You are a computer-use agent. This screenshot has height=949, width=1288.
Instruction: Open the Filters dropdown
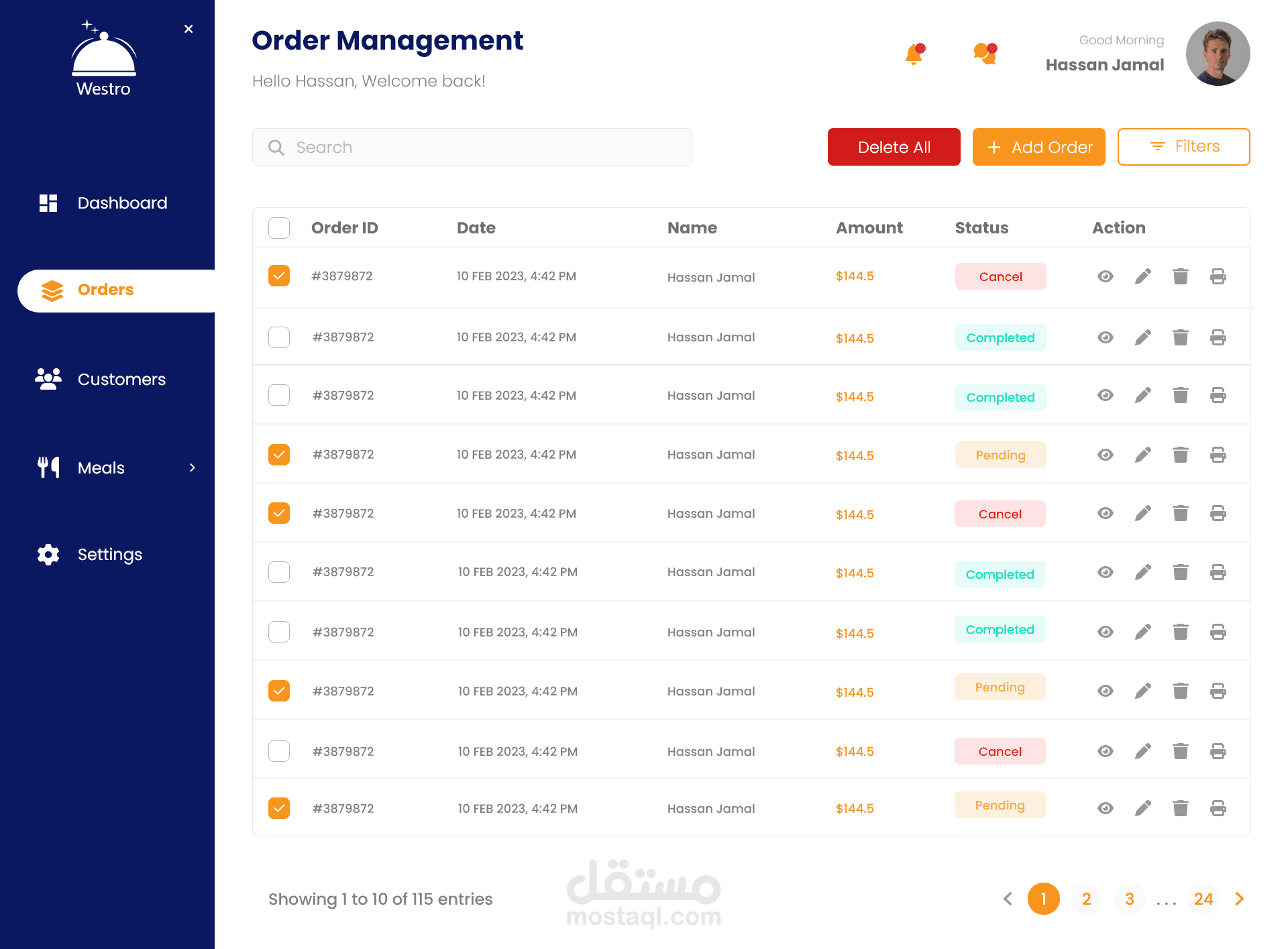click(1183, 147)
